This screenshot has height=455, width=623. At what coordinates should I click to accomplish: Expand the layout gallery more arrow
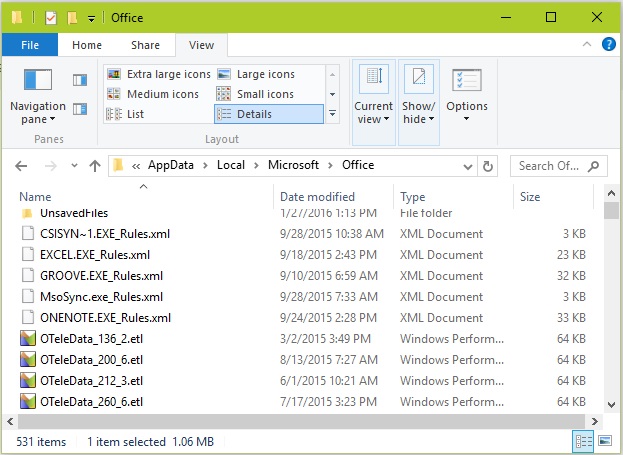(333, 114)
